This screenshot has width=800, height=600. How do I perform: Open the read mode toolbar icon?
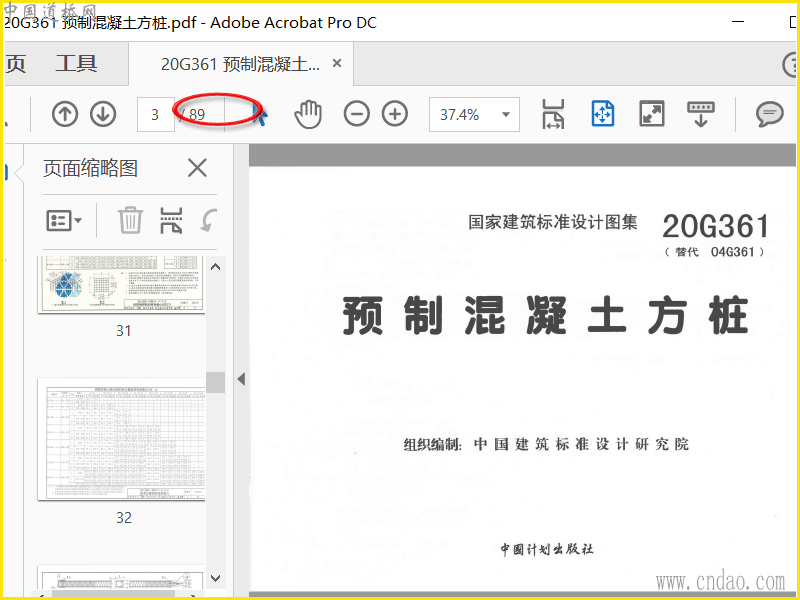tap(701, 114)
